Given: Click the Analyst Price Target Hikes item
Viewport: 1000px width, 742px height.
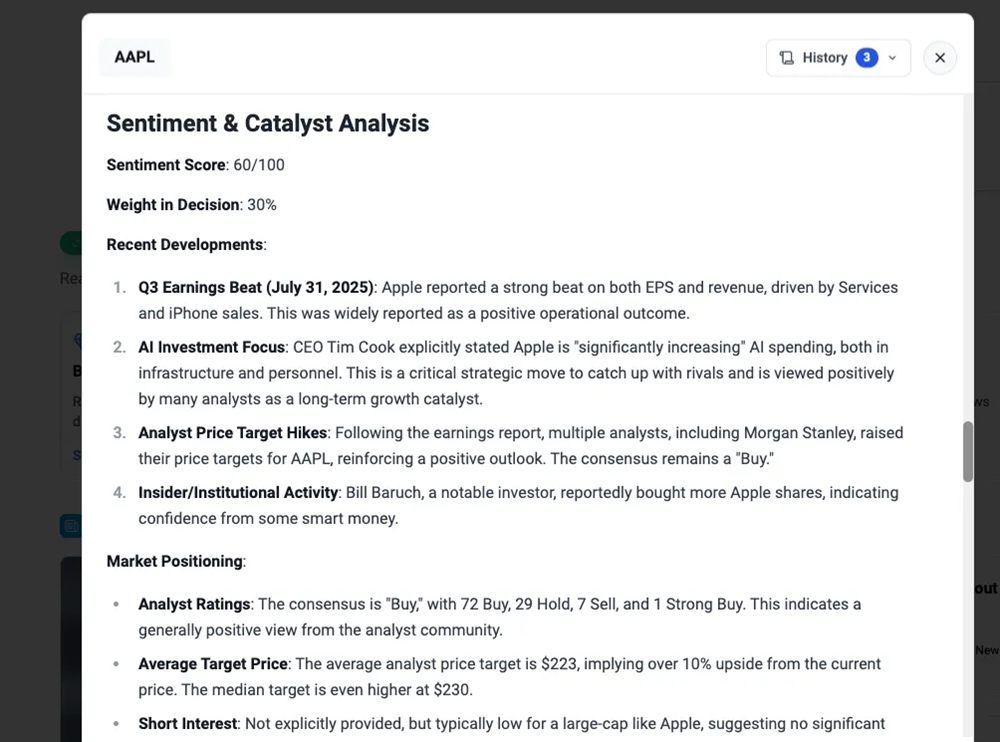Looking at the screenshot, I should 233,433.
